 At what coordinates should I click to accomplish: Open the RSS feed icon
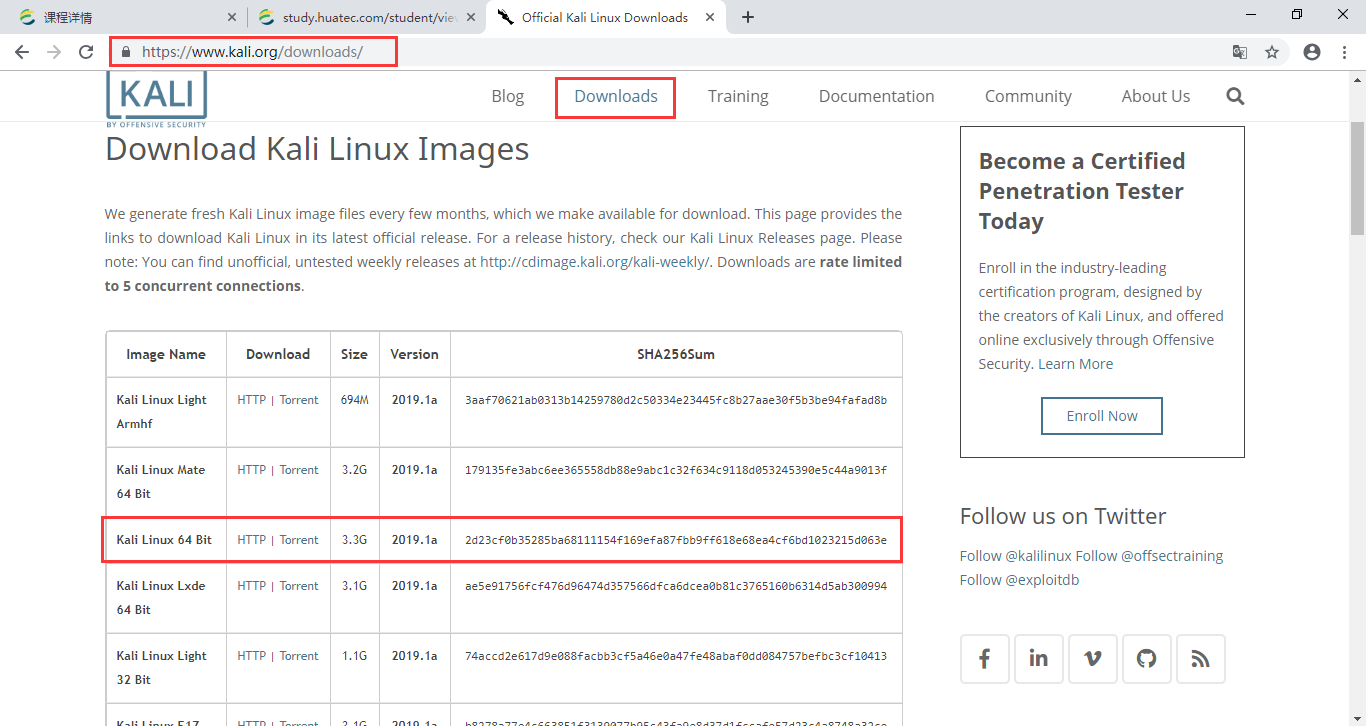1200,658
